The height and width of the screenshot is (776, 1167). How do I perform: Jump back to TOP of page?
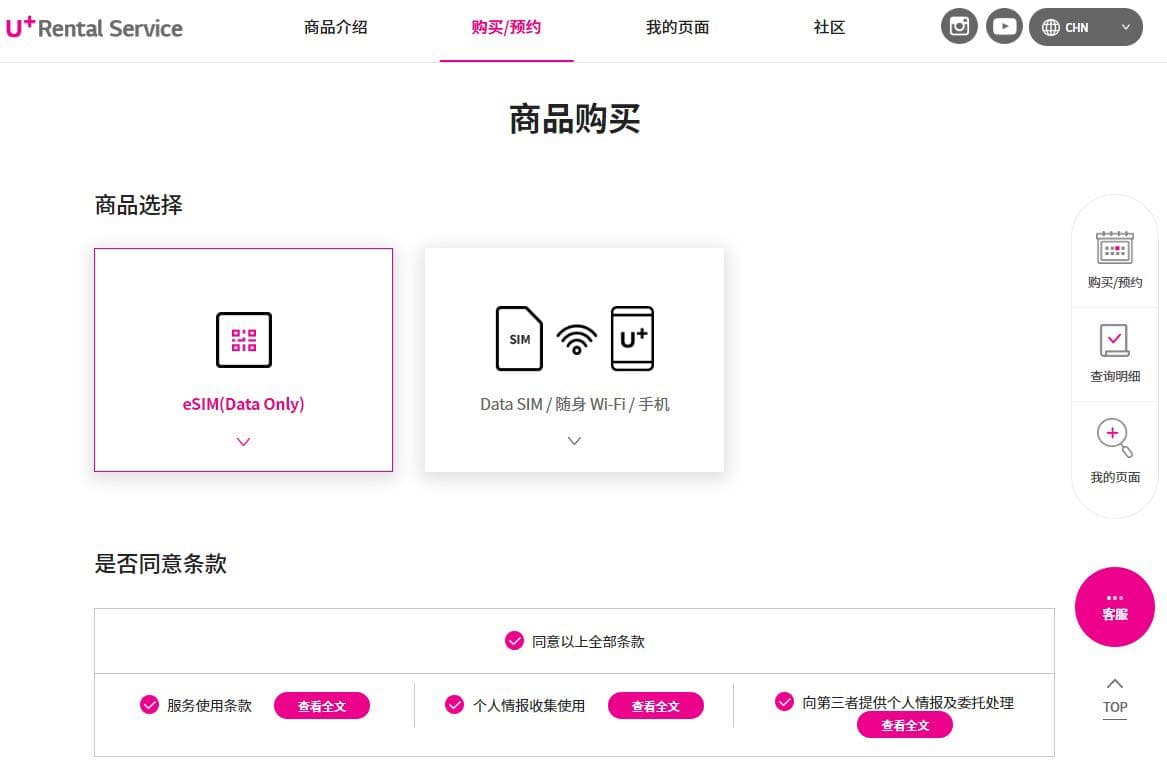[1115, 699]
